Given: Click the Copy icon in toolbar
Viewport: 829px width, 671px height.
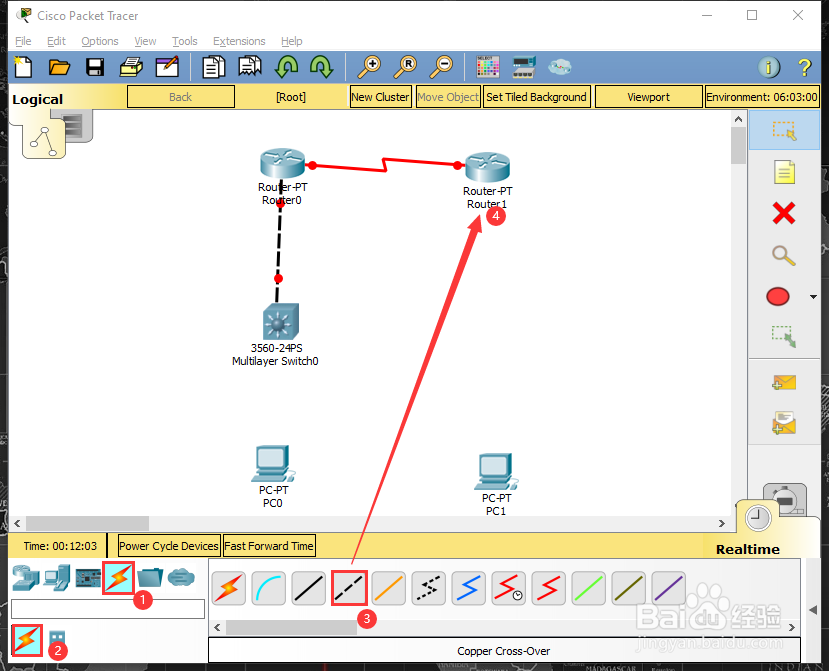Looking at the screenshot, I should tap(214, 67).
